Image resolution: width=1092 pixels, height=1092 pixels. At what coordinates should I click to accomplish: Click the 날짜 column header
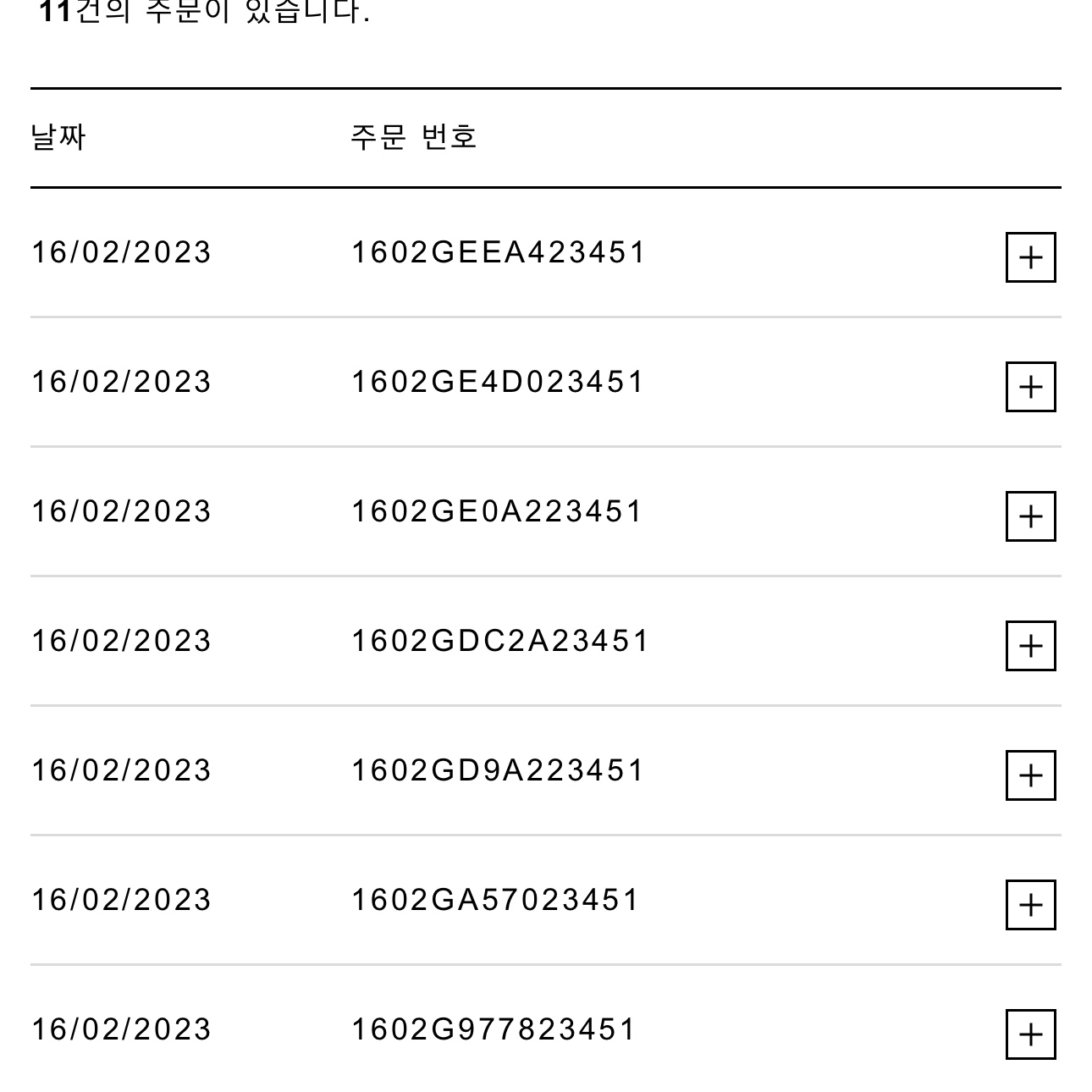pos(58,137)
